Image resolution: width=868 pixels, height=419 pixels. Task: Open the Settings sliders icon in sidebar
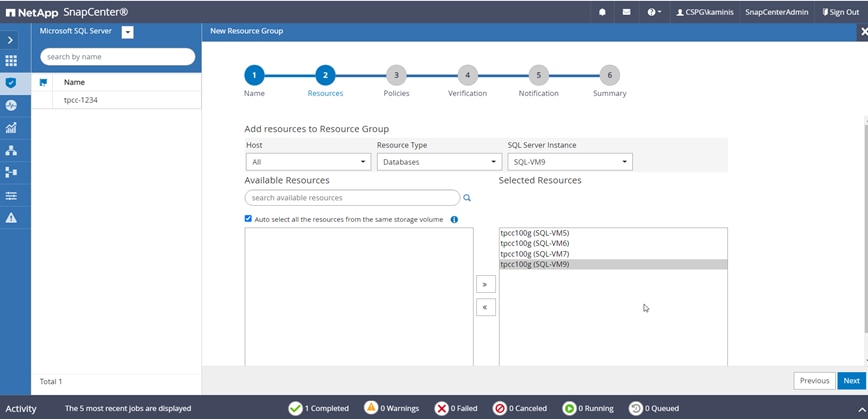click(x=11, y=195)
